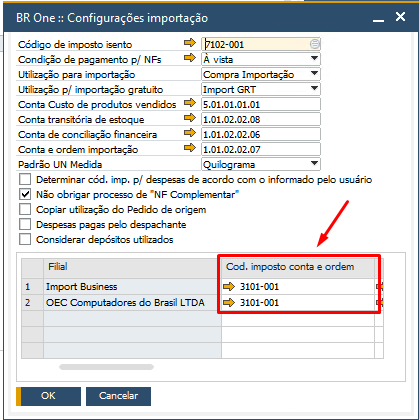Open link arrow for Conta de conciliação financeira
This screenshot has width=419, height=420.
(x=190, y=133)
